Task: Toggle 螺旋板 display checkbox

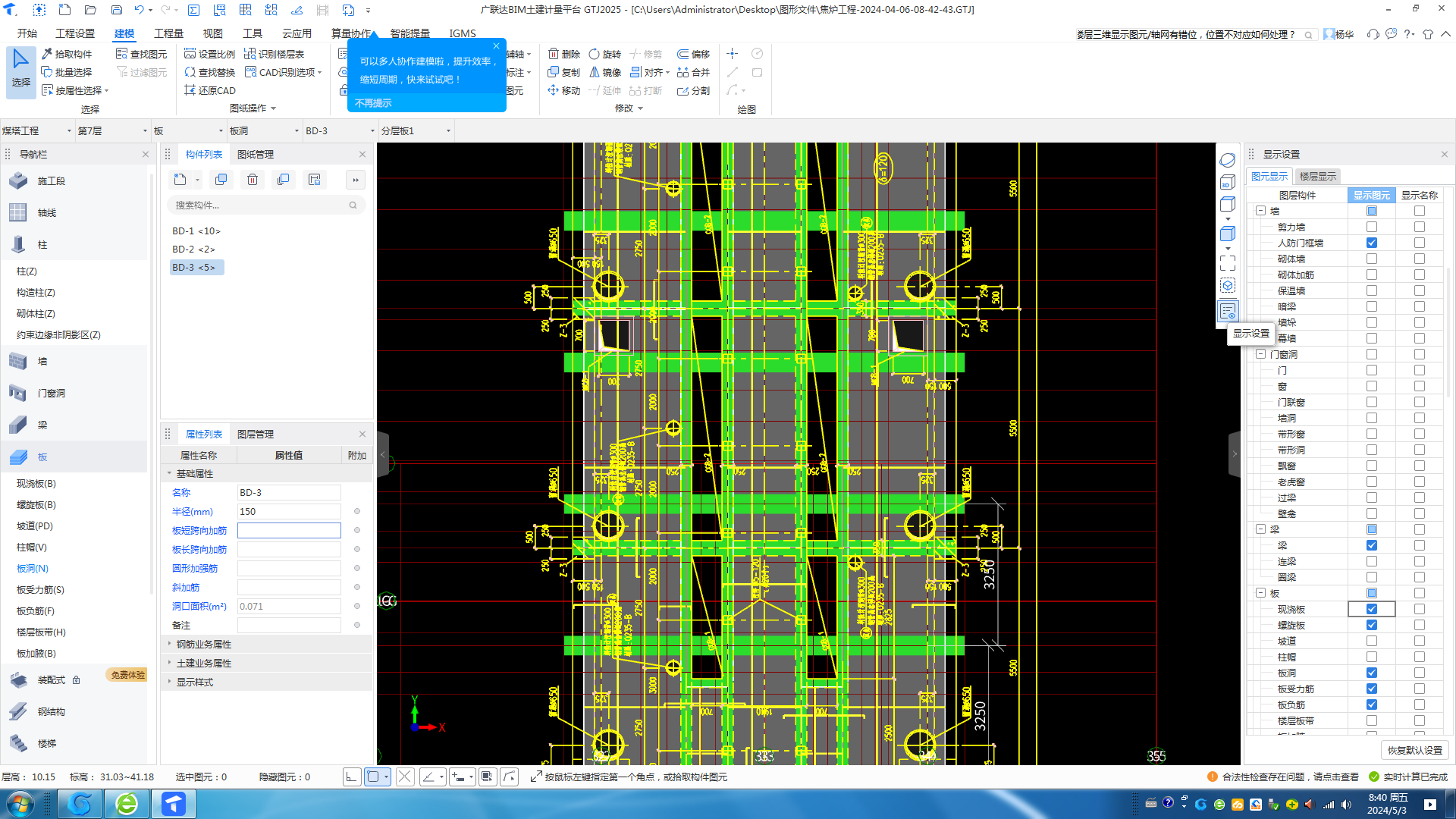Action: 1372,626
